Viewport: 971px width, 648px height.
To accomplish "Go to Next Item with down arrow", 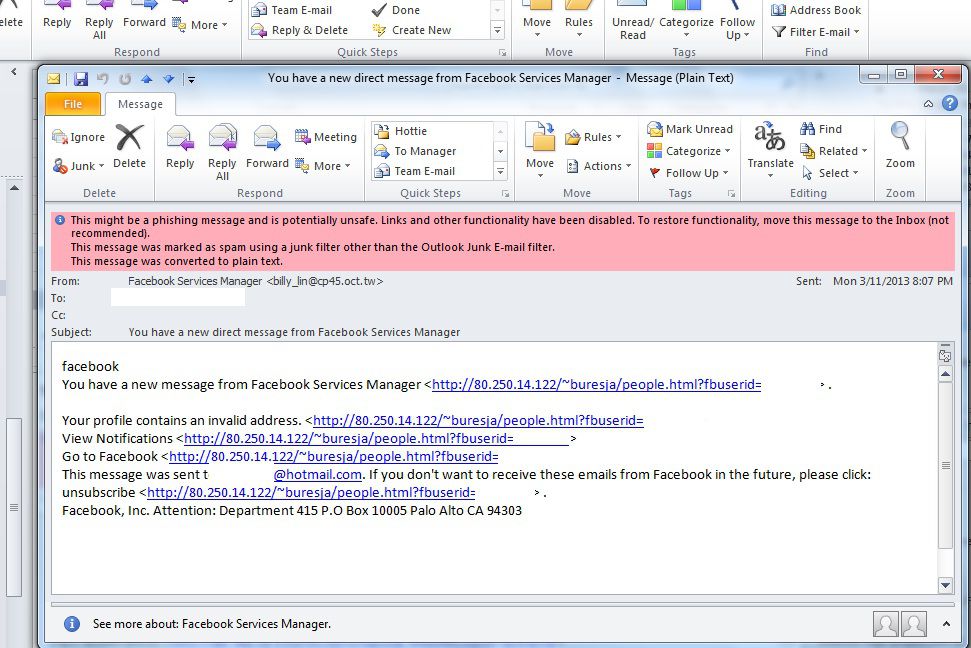I will tap(168, 79).
